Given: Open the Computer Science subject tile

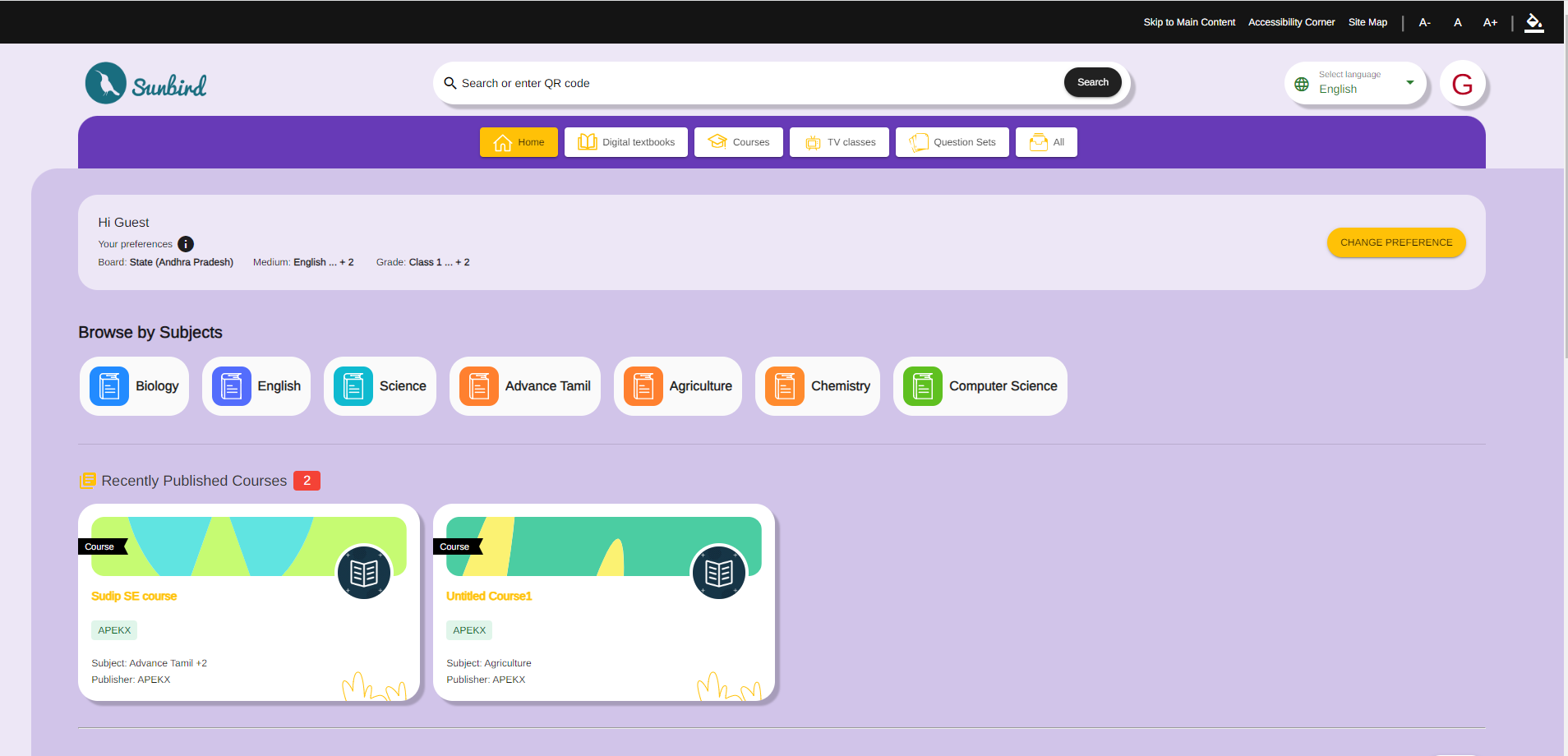Looking at the screenshot, I should [980, 386].
